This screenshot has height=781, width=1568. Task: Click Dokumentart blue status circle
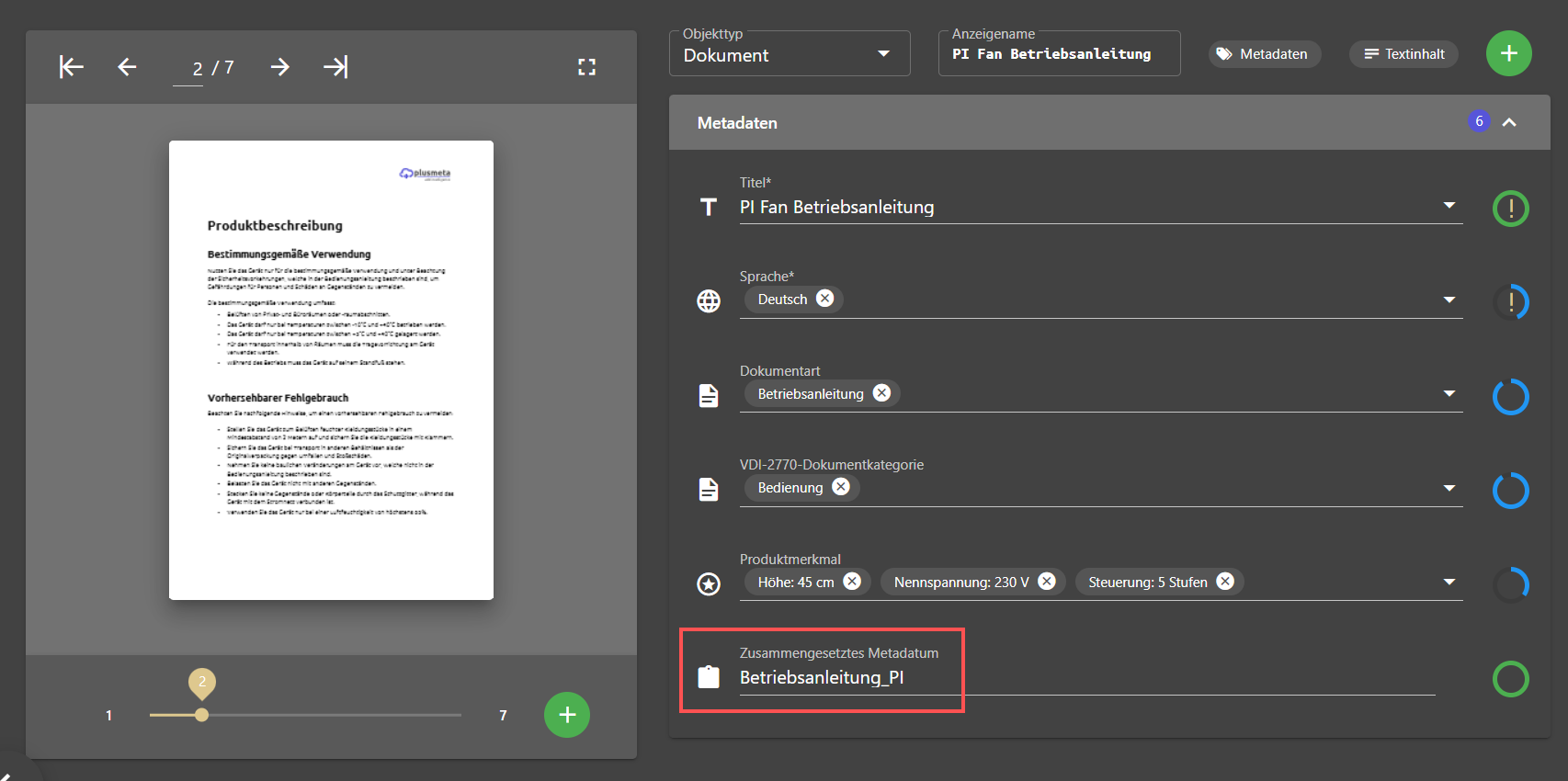tap(1511, 397)
